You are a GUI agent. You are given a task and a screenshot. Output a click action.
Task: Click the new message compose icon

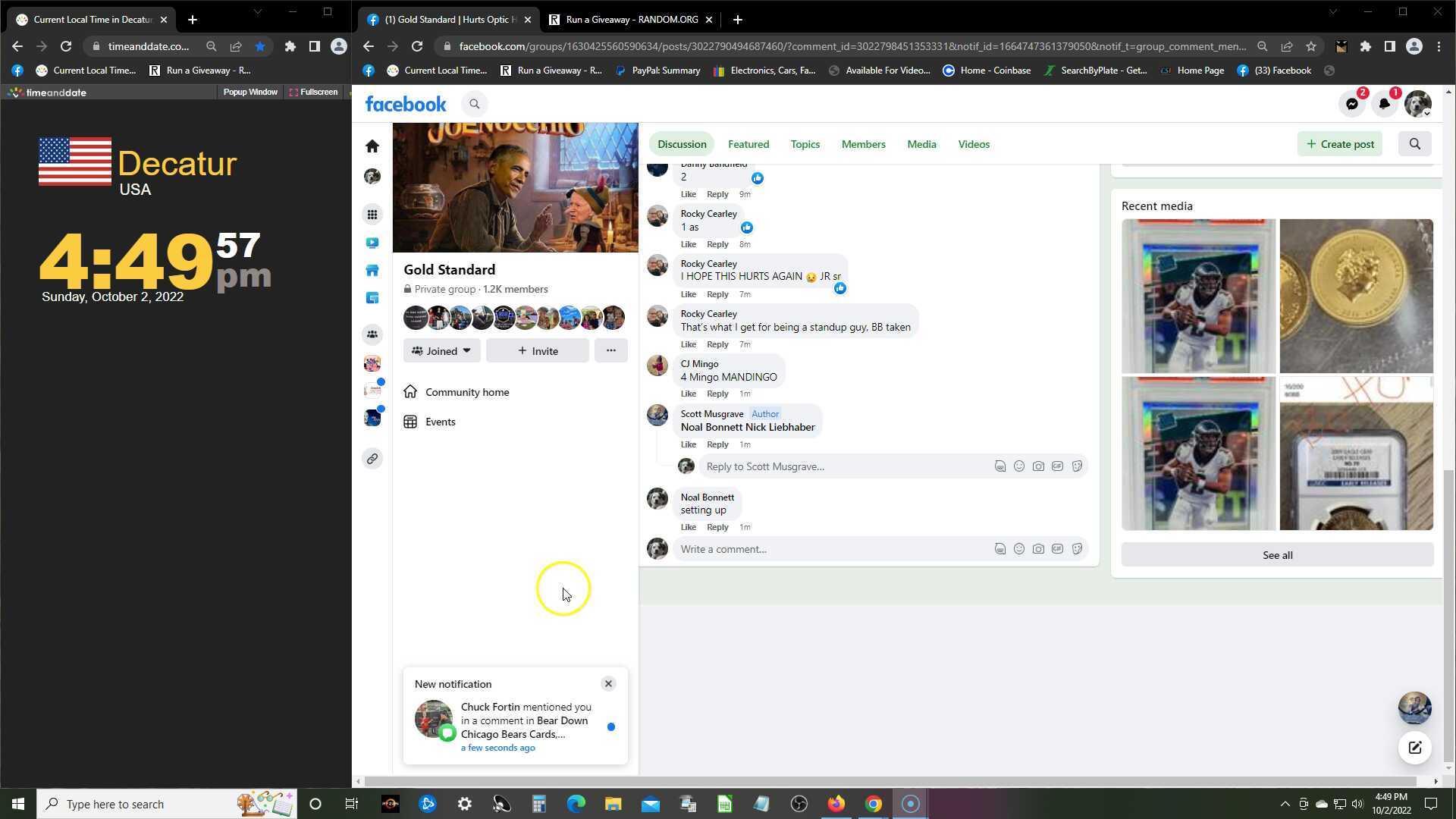pos(1414,748)
